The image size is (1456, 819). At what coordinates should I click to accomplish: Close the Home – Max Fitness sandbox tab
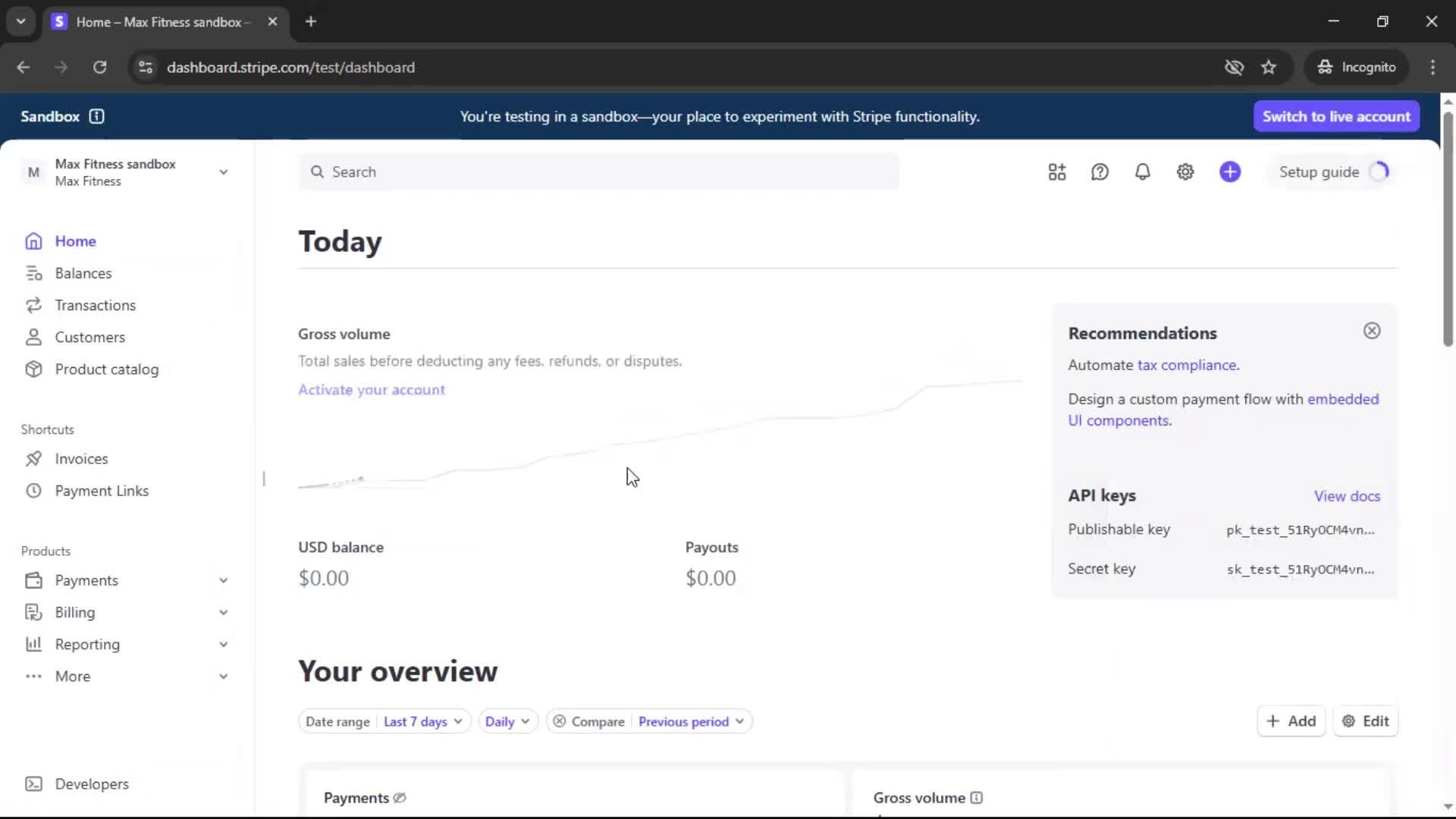(272, 21)
